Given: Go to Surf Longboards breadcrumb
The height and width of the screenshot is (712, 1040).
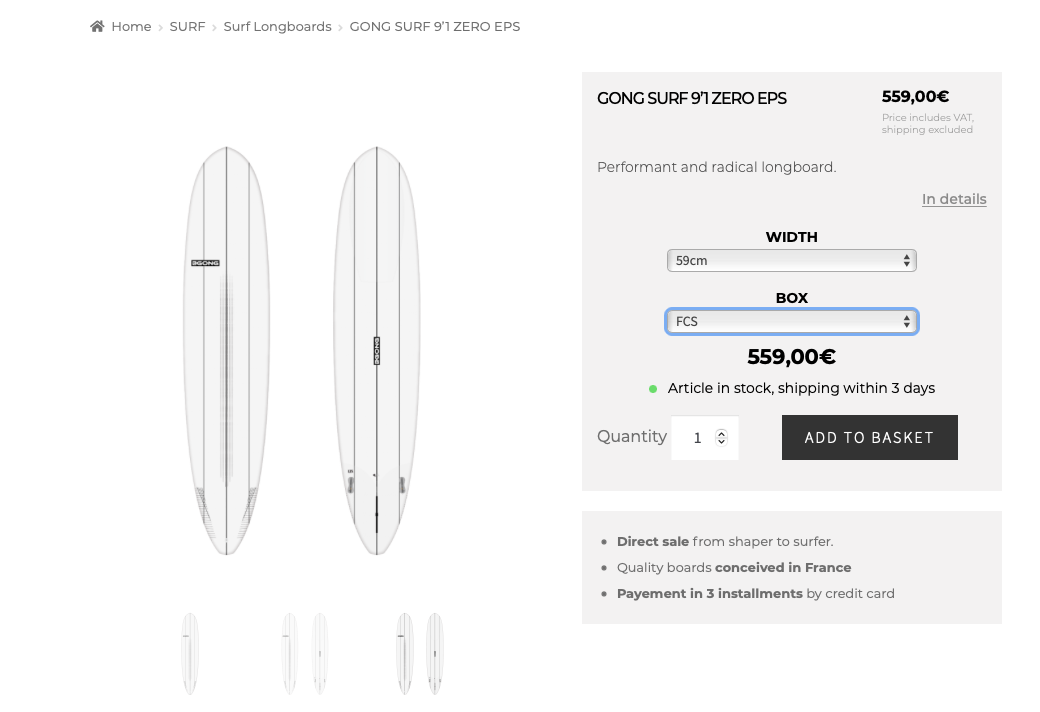Looking at the screenshot, I should (x=277, y=27).
